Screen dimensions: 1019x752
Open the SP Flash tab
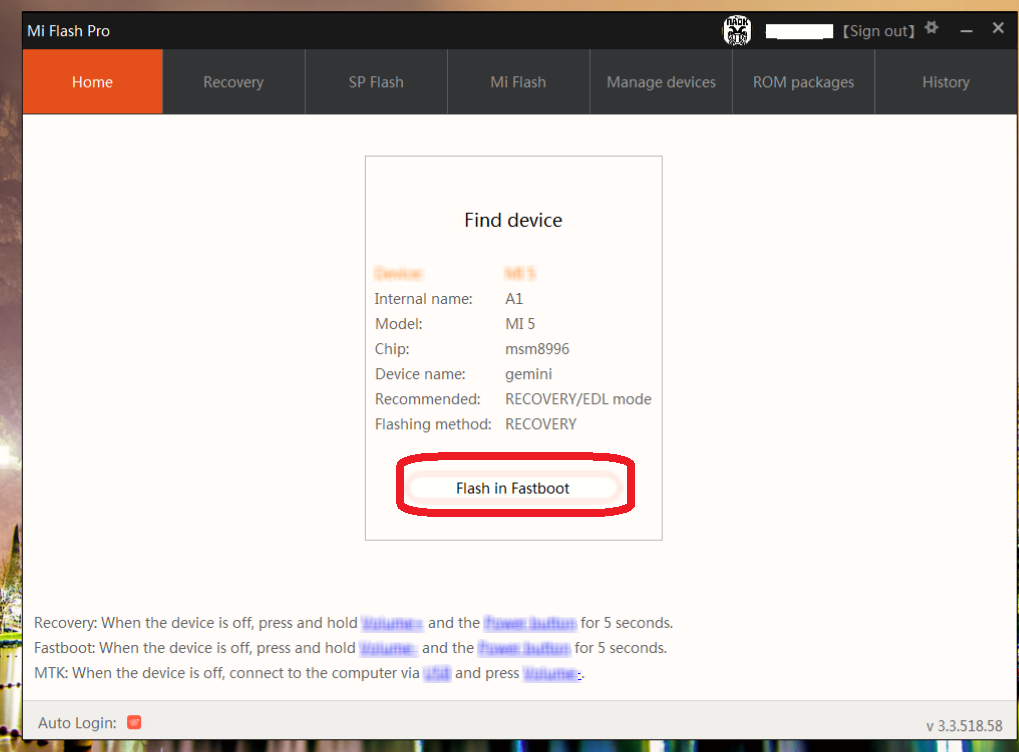[x=376, y=82]
